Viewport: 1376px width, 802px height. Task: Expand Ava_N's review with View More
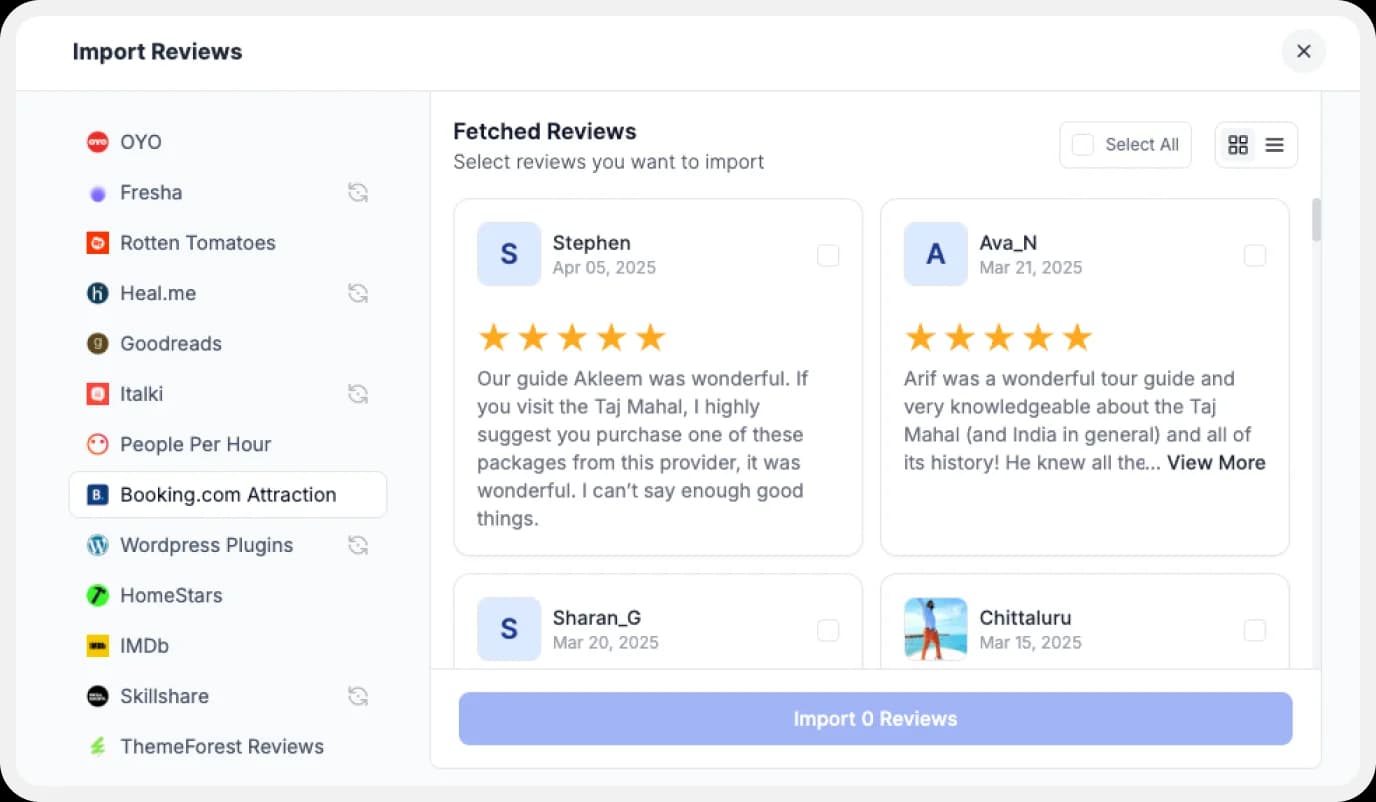point(1216,462)
